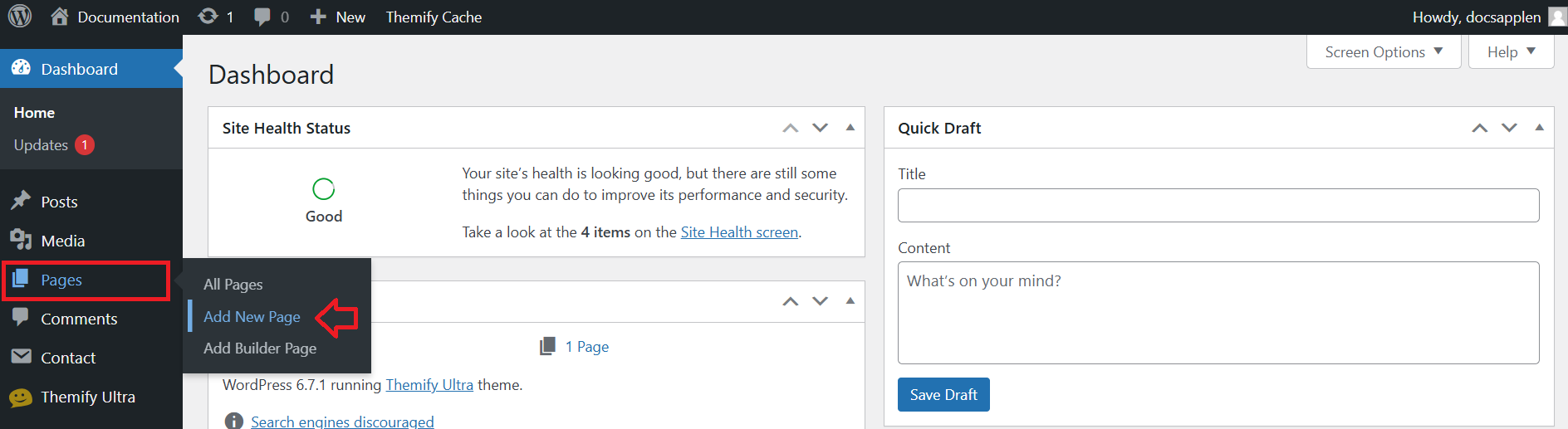The width and height of the screenshot is (1568, 429).
Task: Open Media library sidebar icon
Action: (x=21, y=241)
